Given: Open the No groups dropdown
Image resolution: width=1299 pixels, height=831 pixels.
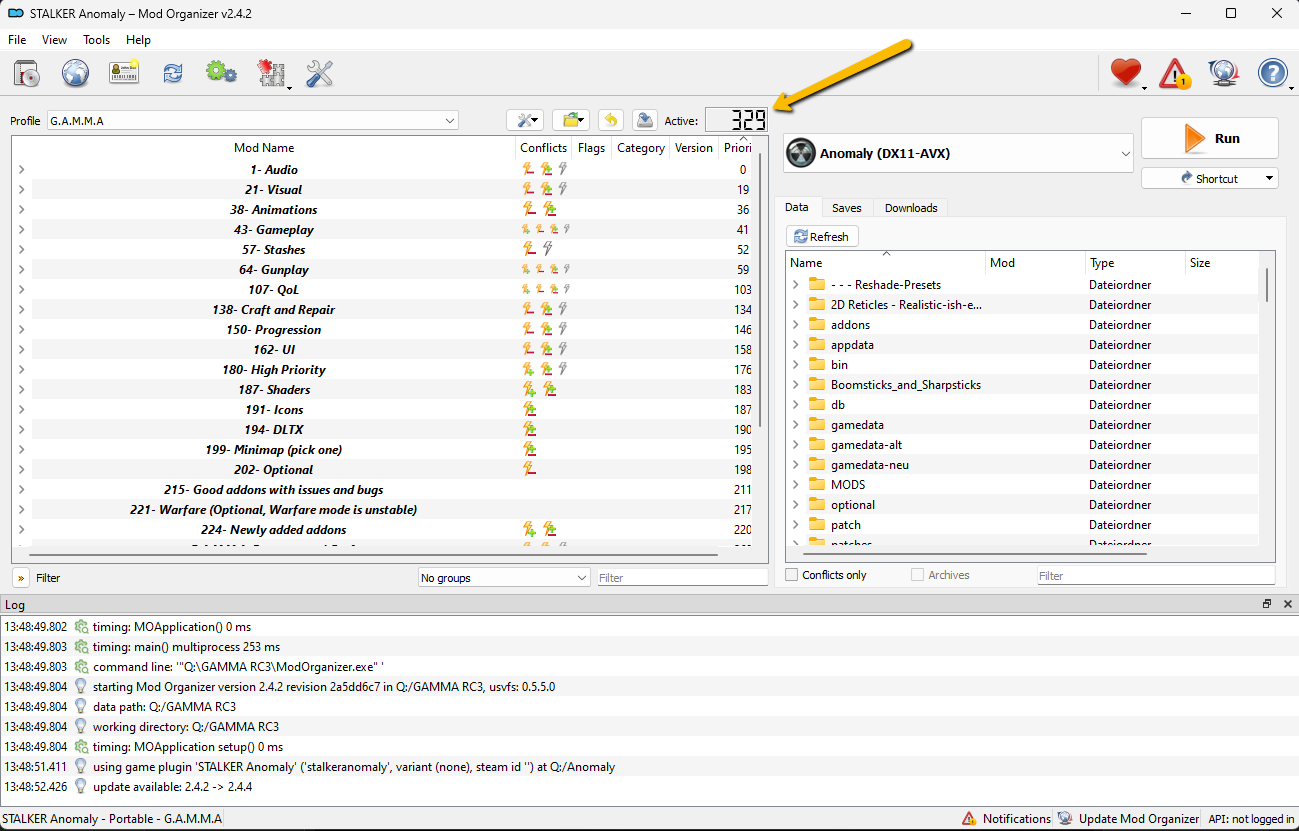Looking at the screenshot, I should tap(505, 578).
